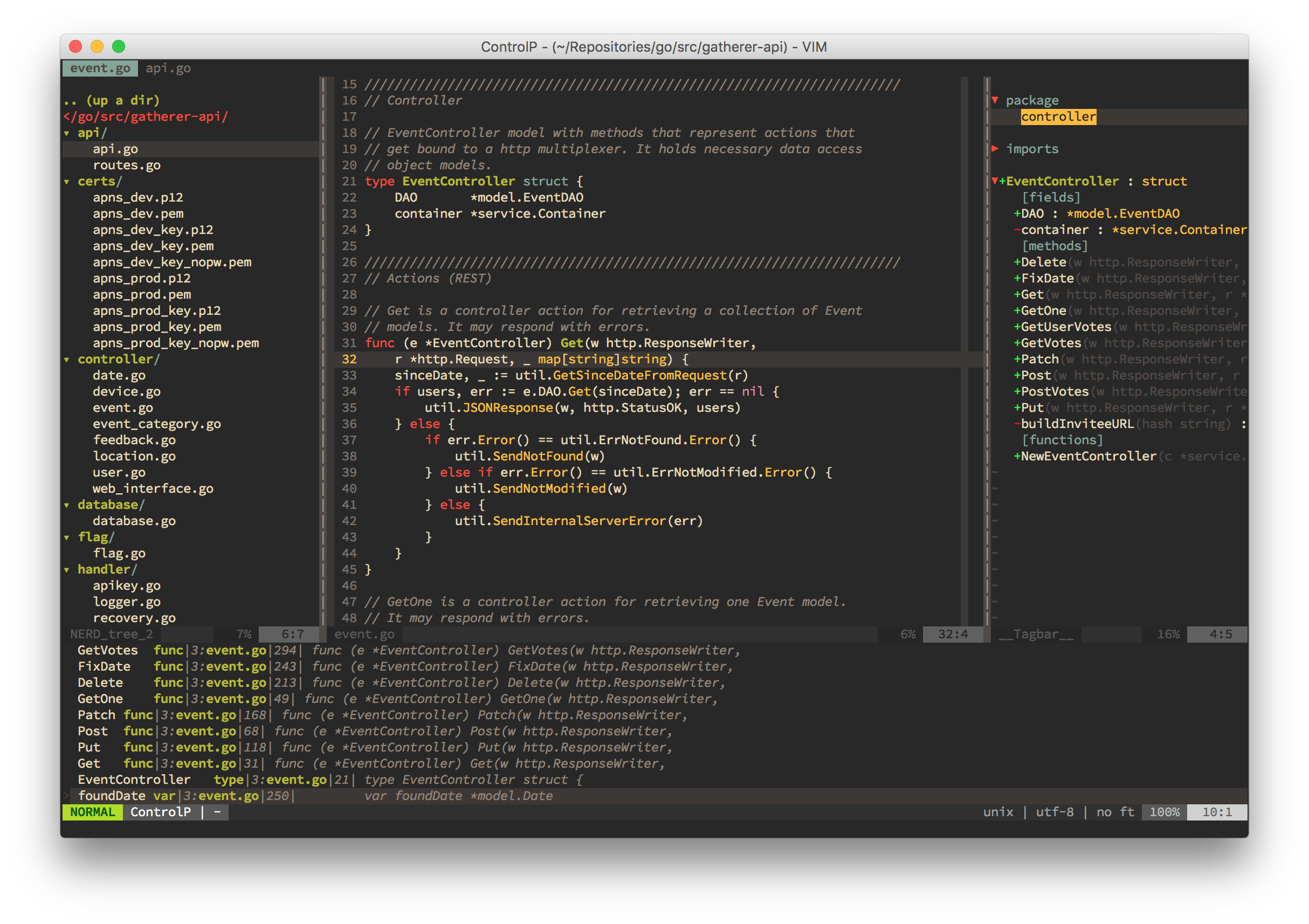The image size is (1309, 924).
Task: Collapse the package node in Tagbar
Action: coord(995,100)
